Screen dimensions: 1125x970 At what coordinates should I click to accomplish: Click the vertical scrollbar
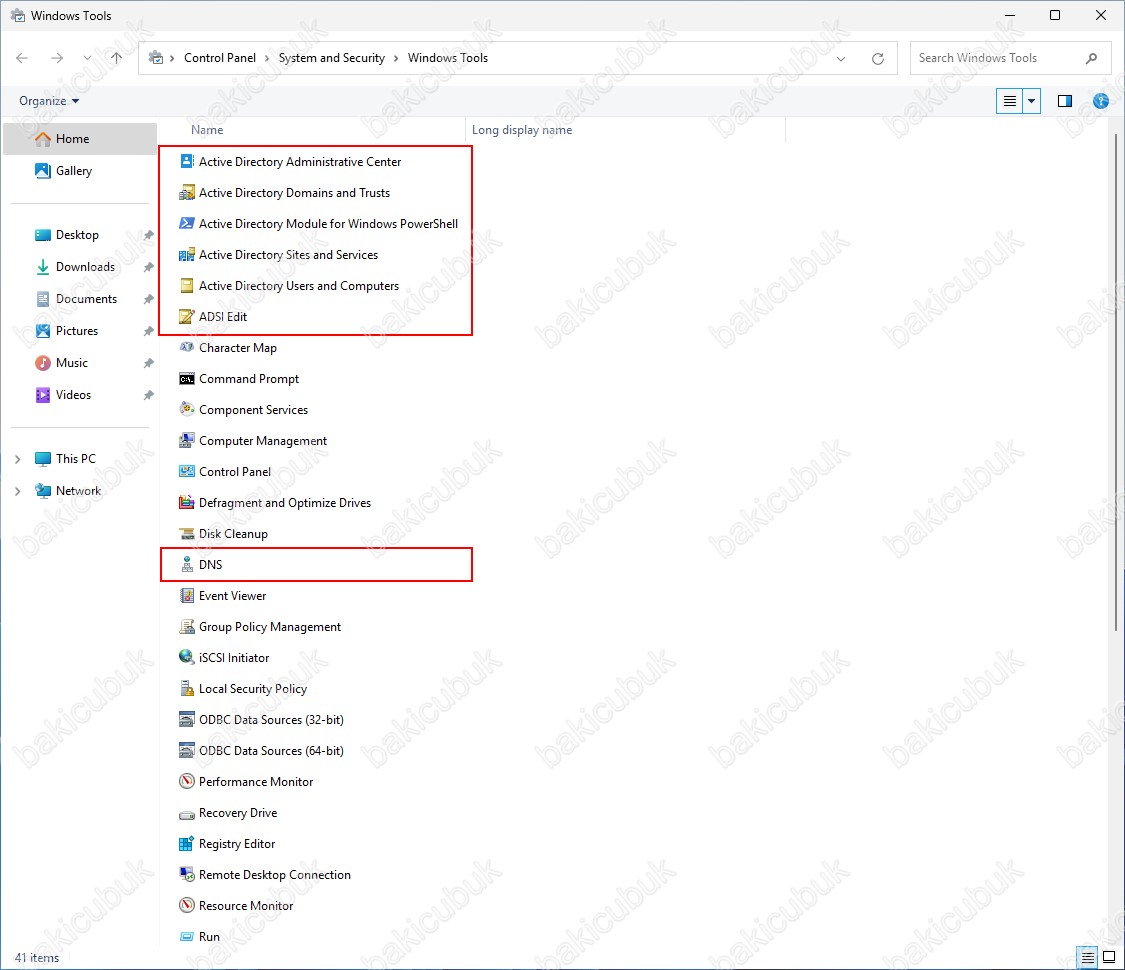(x=1117, y=380)
